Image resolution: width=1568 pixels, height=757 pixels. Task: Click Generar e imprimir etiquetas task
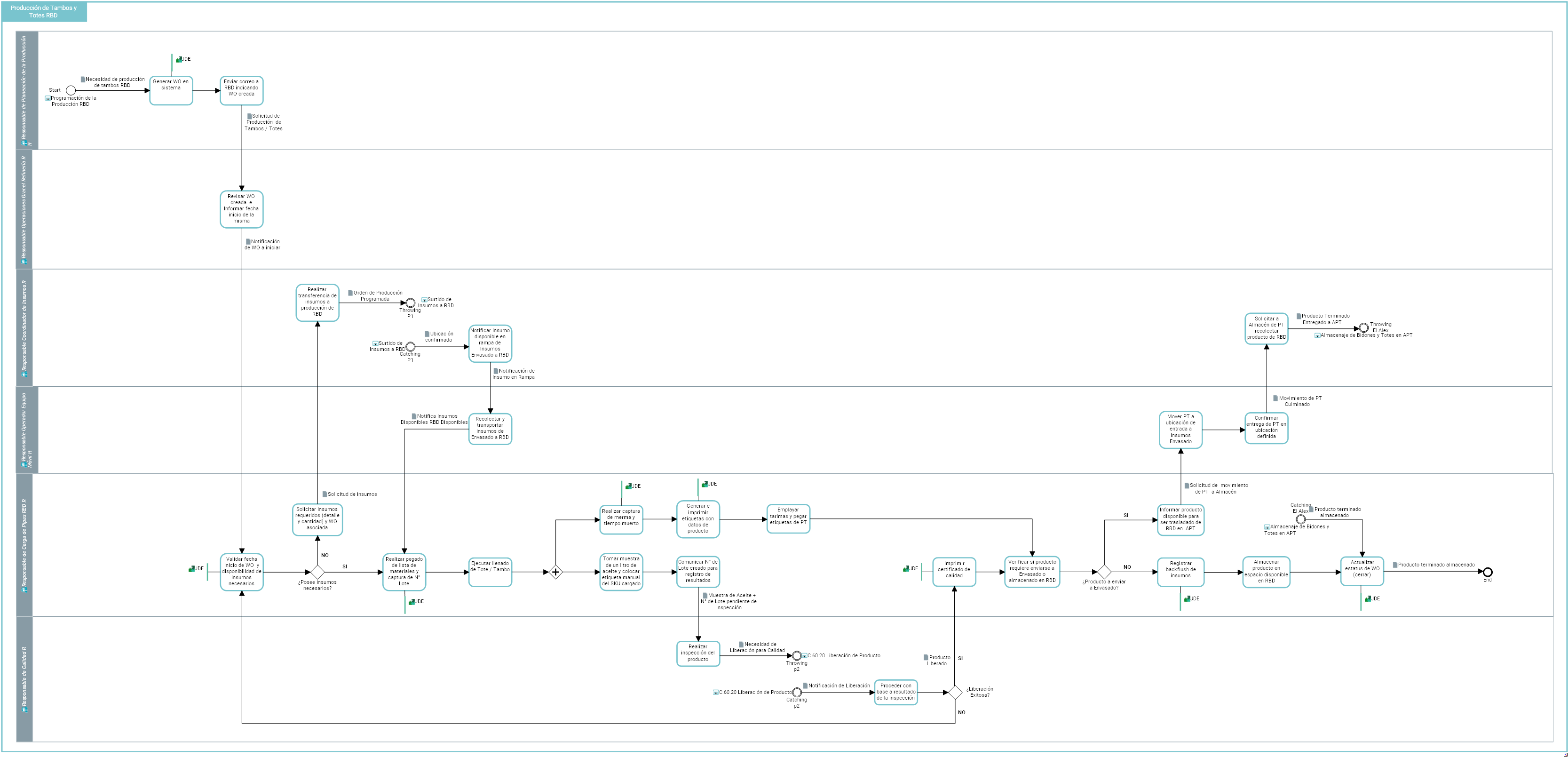coord(698,519)
